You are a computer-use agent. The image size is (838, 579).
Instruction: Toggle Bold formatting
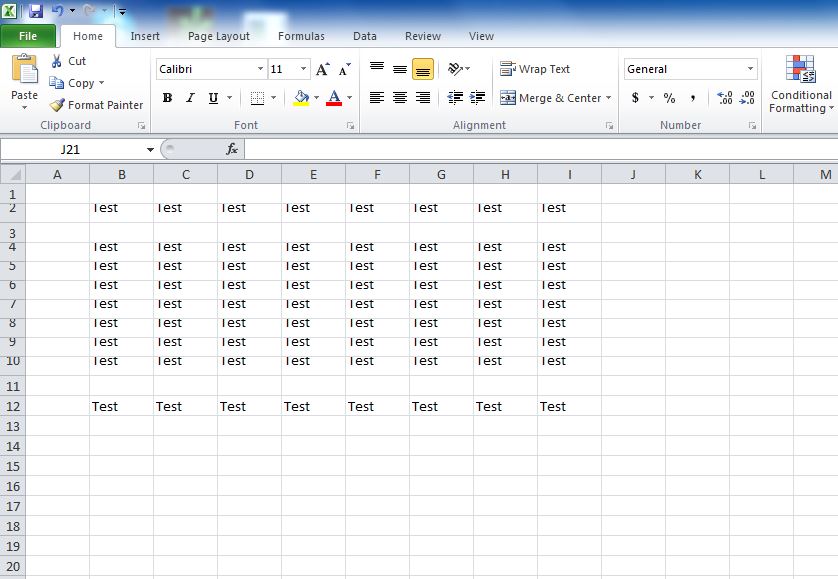[x=167, y=98]
